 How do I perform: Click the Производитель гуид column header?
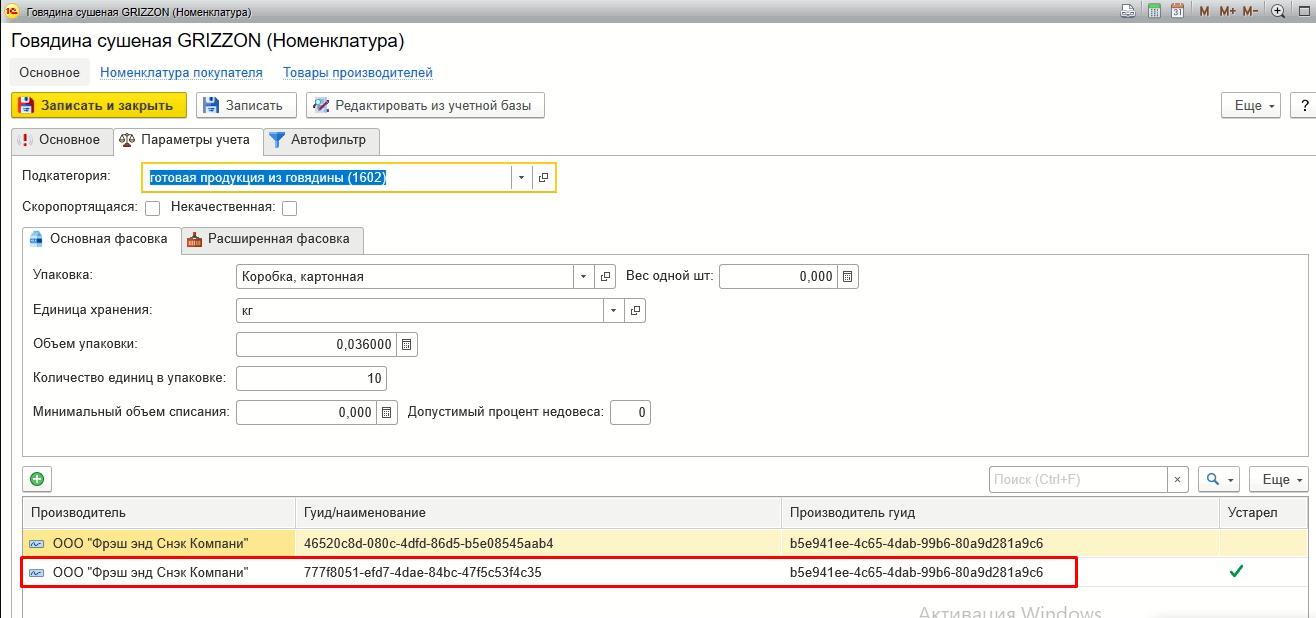1000,513
